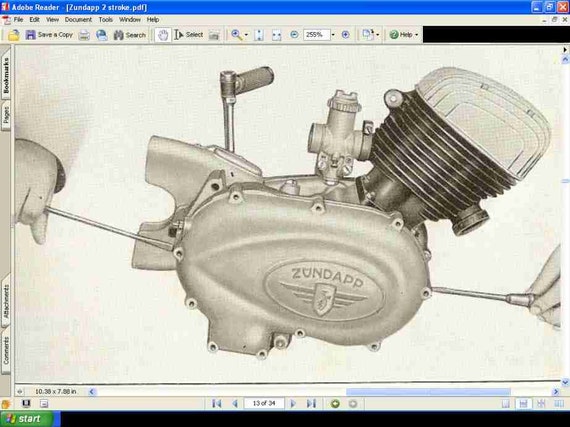Click page size eye icon
570x427 pixels.
click(20, 391)
